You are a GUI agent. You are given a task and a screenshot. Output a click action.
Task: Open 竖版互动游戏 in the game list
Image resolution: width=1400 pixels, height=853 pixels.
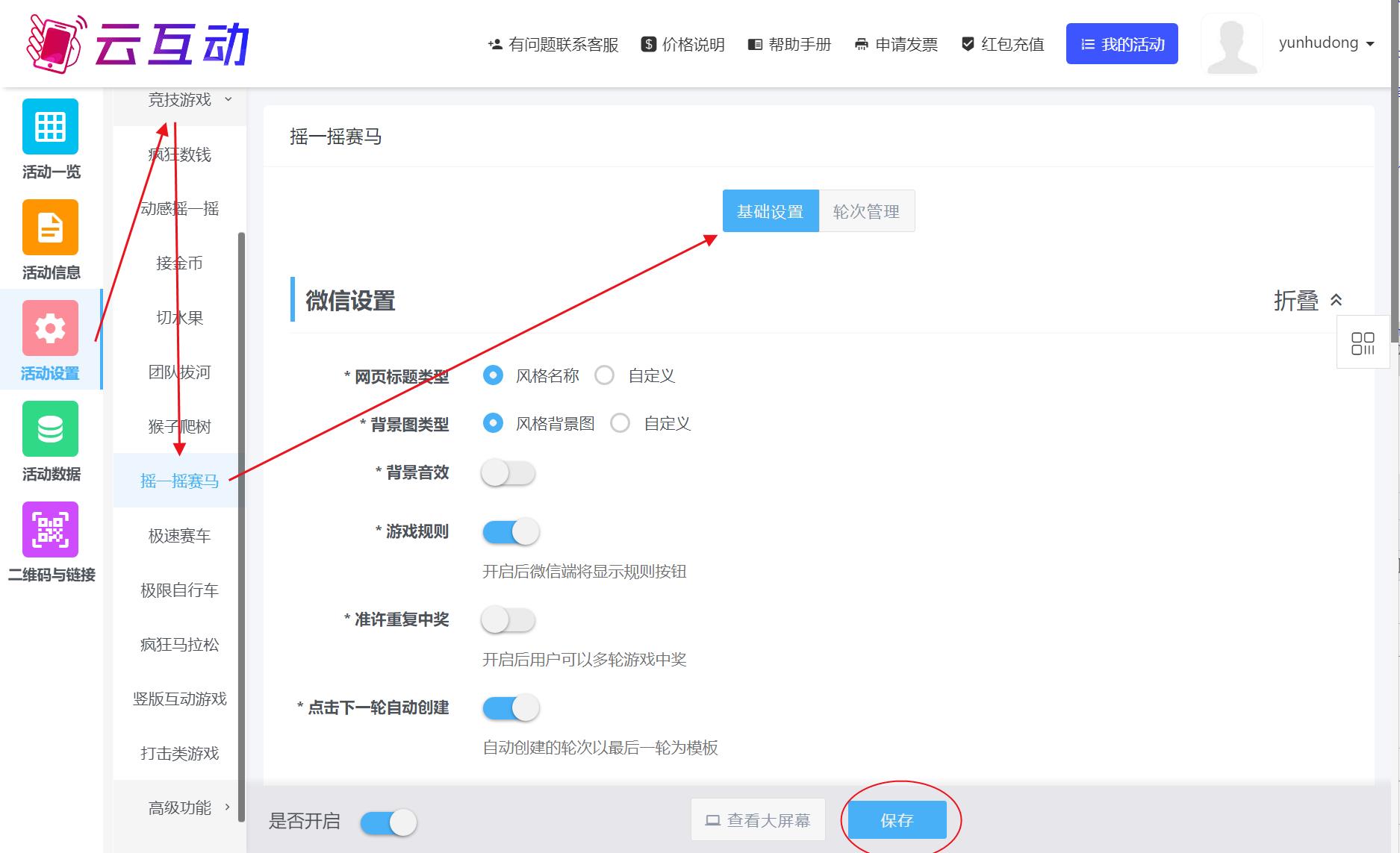click(x=180, y=699)
